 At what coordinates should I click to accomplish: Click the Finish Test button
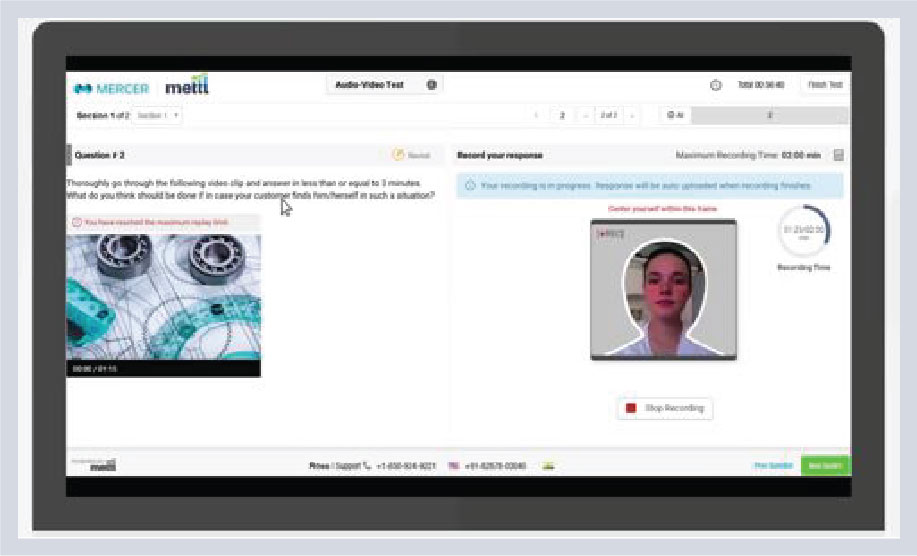pyautogui.click(x=824, y=85)
